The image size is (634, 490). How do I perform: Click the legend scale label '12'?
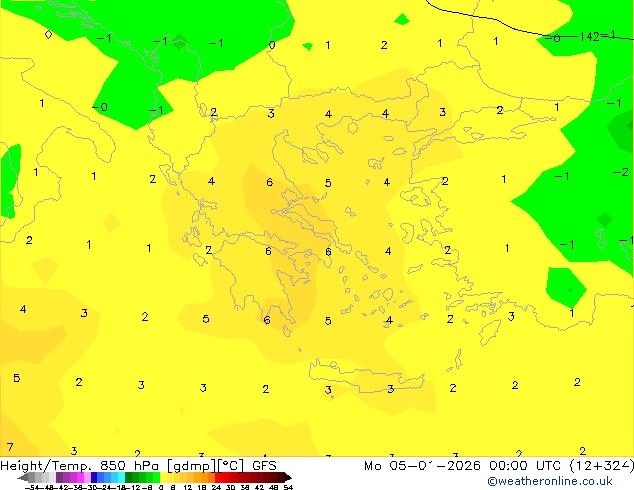tap(188, 487)
